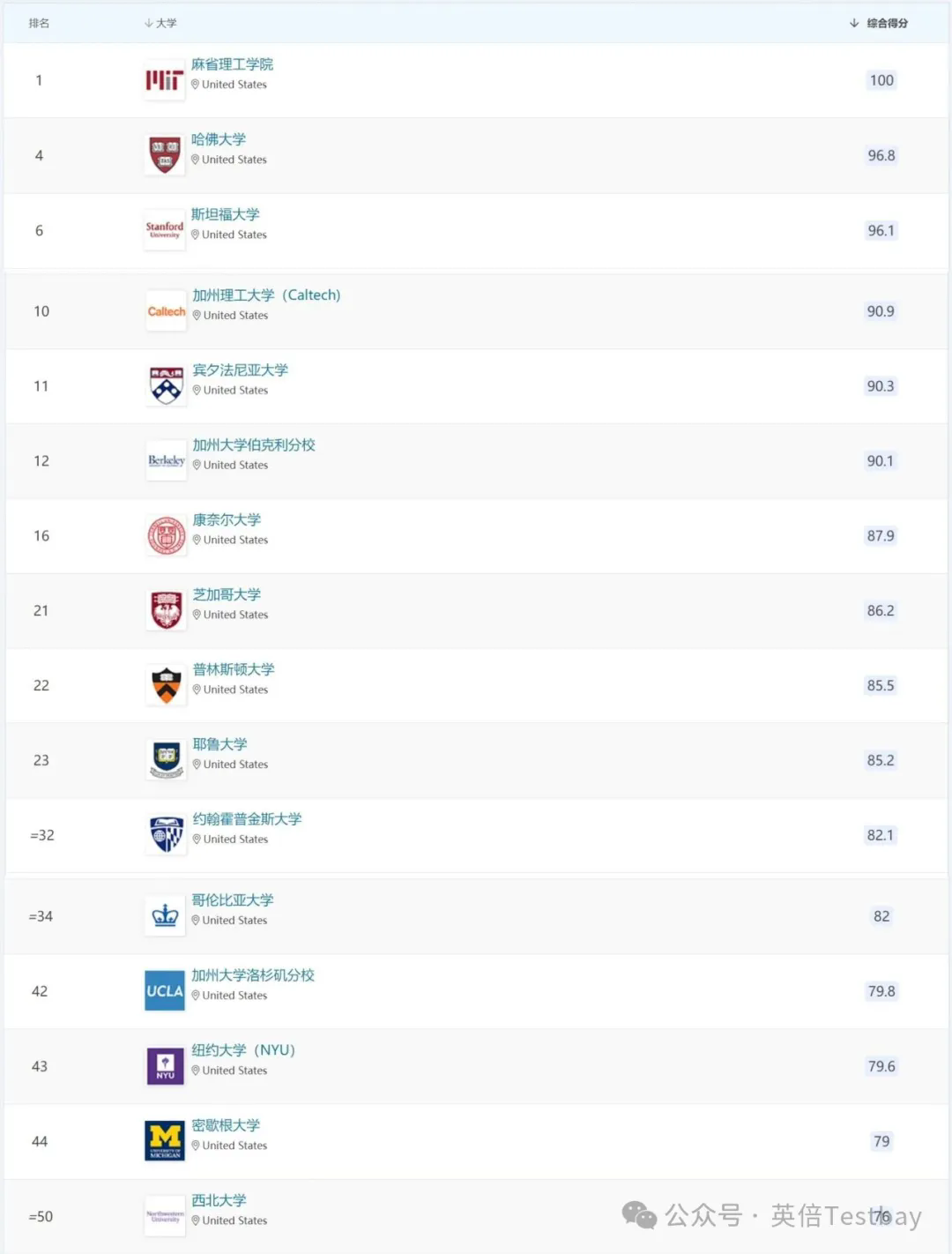
Task: Click the 排名 column header
Action: [39, 23]
